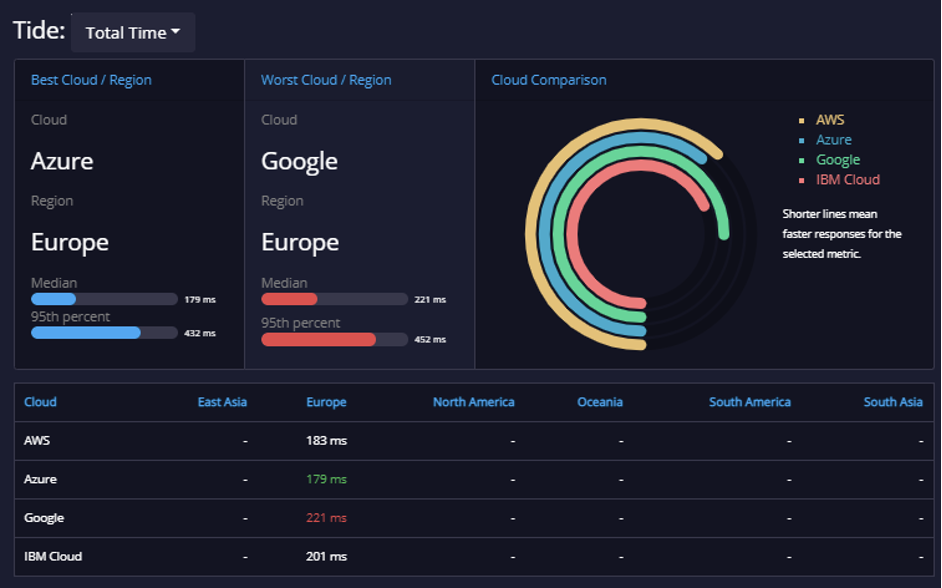This screenshot has width=942, height=588.
Task: Sort by the Europe column header
Action: tap(326, 402)
